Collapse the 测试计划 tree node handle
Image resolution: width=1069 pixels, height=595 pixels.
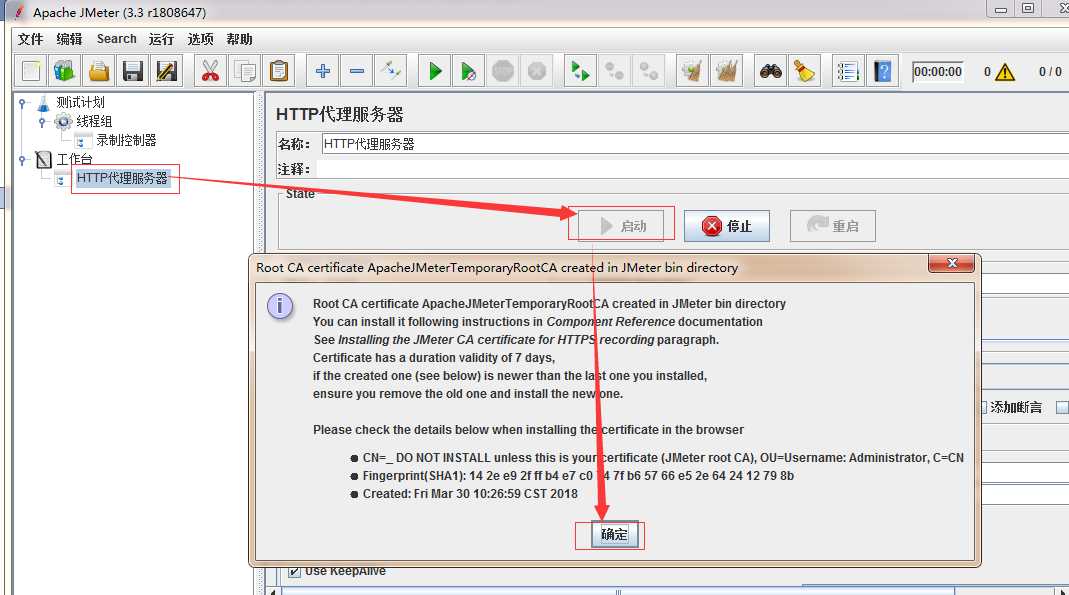pos(22,103)
